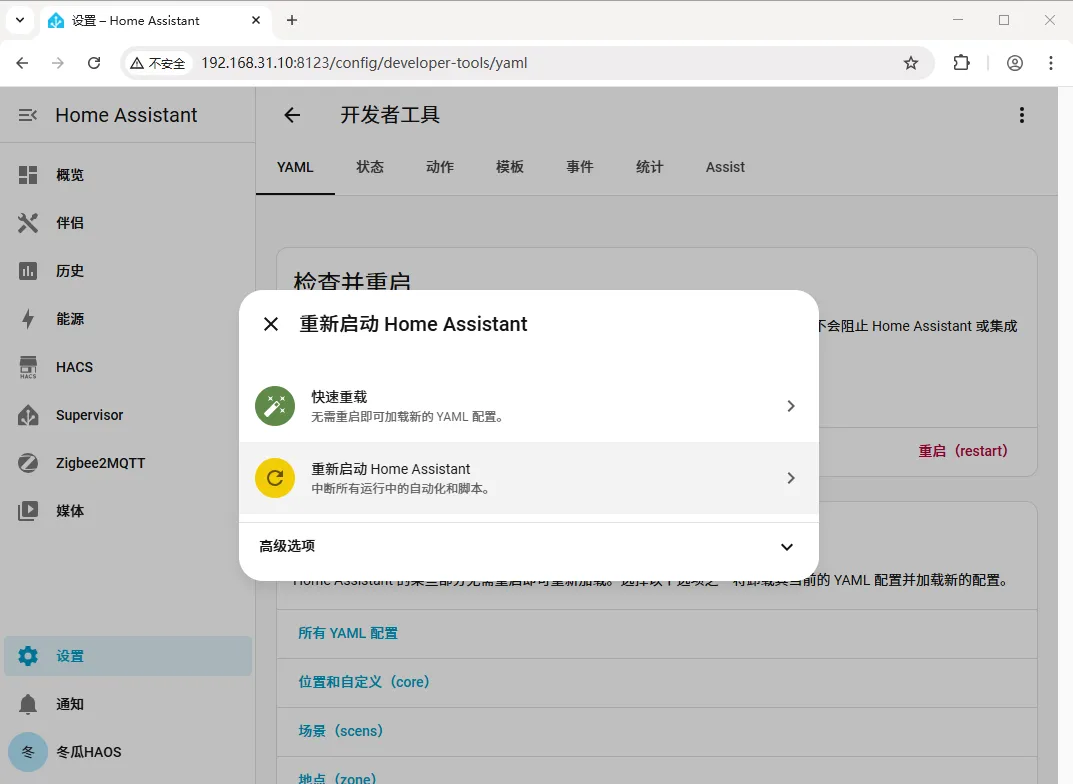Switch to the 动作 tab
This screenshot has height=784, width=1073.
coord(440,167)
